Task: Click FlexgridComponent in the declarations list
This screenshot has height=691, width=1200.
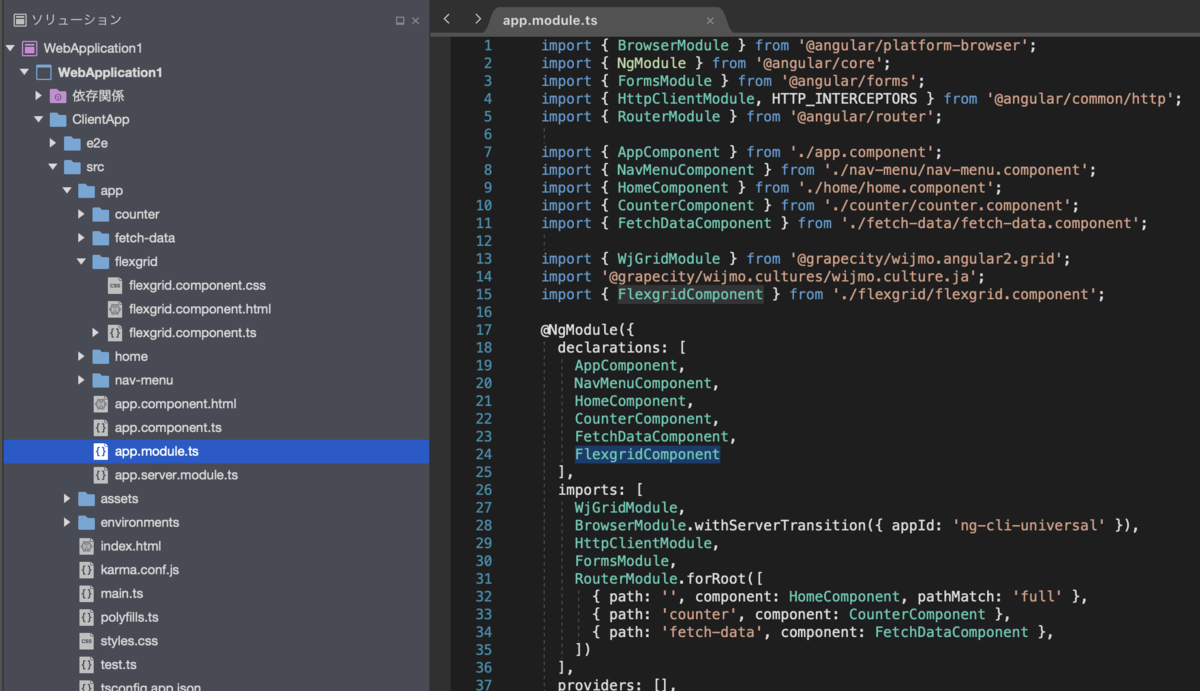Action: pyautogui.click(x=647, y=454)
